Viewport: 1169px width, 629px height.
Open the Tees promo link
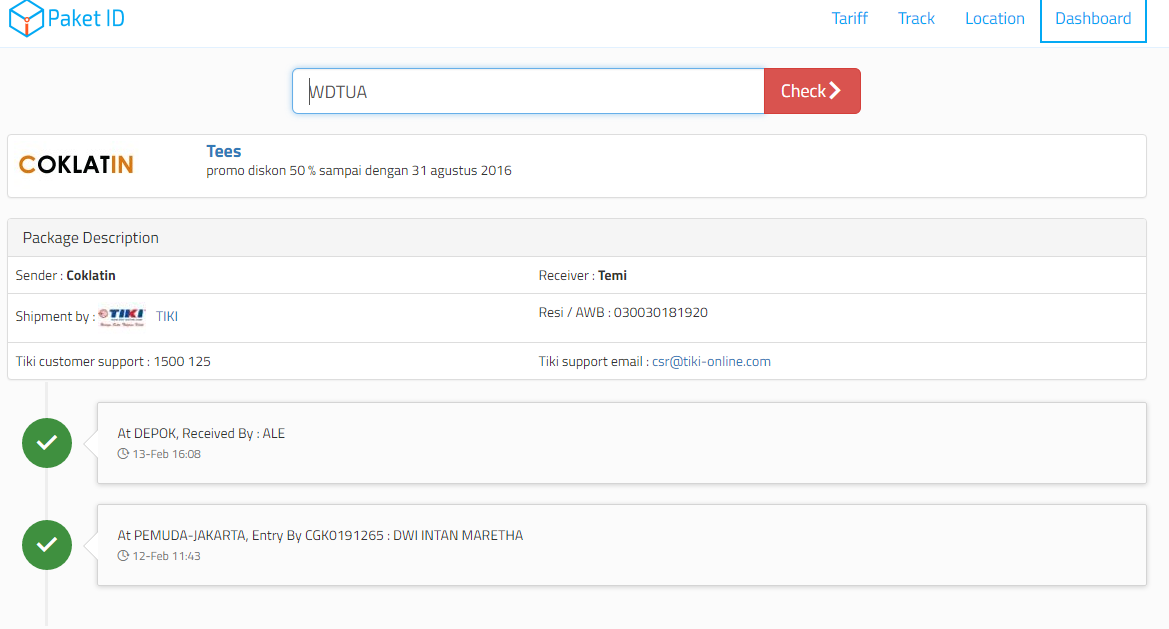224,151
